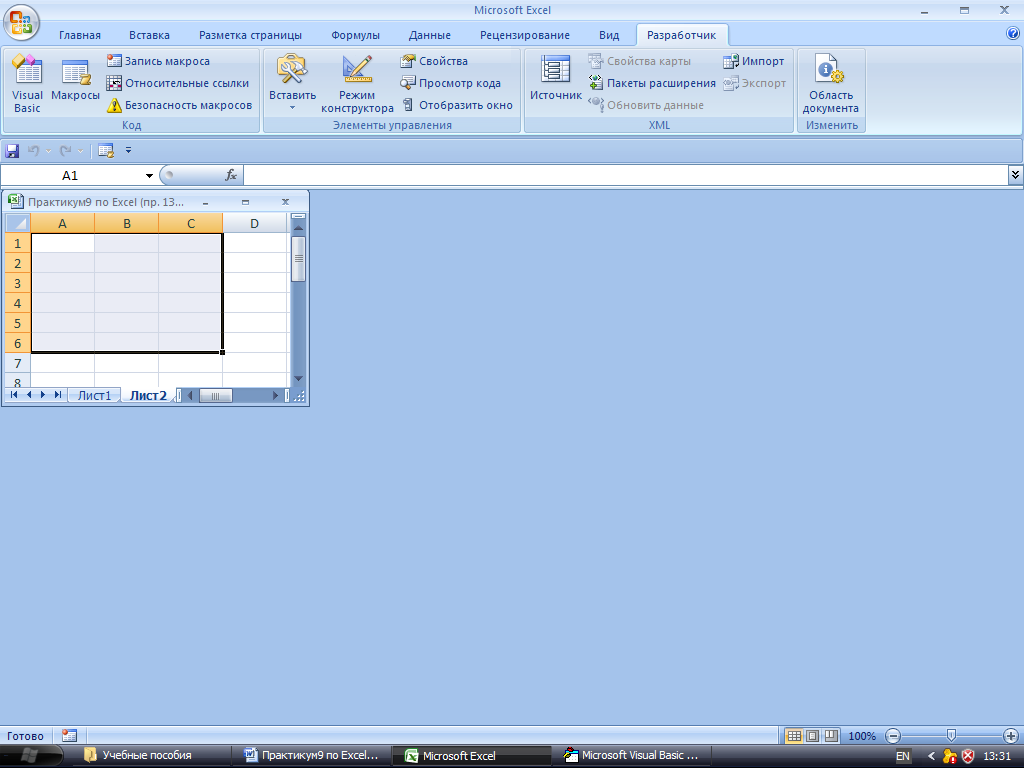Expand the formula bar

coord(1015,174)
